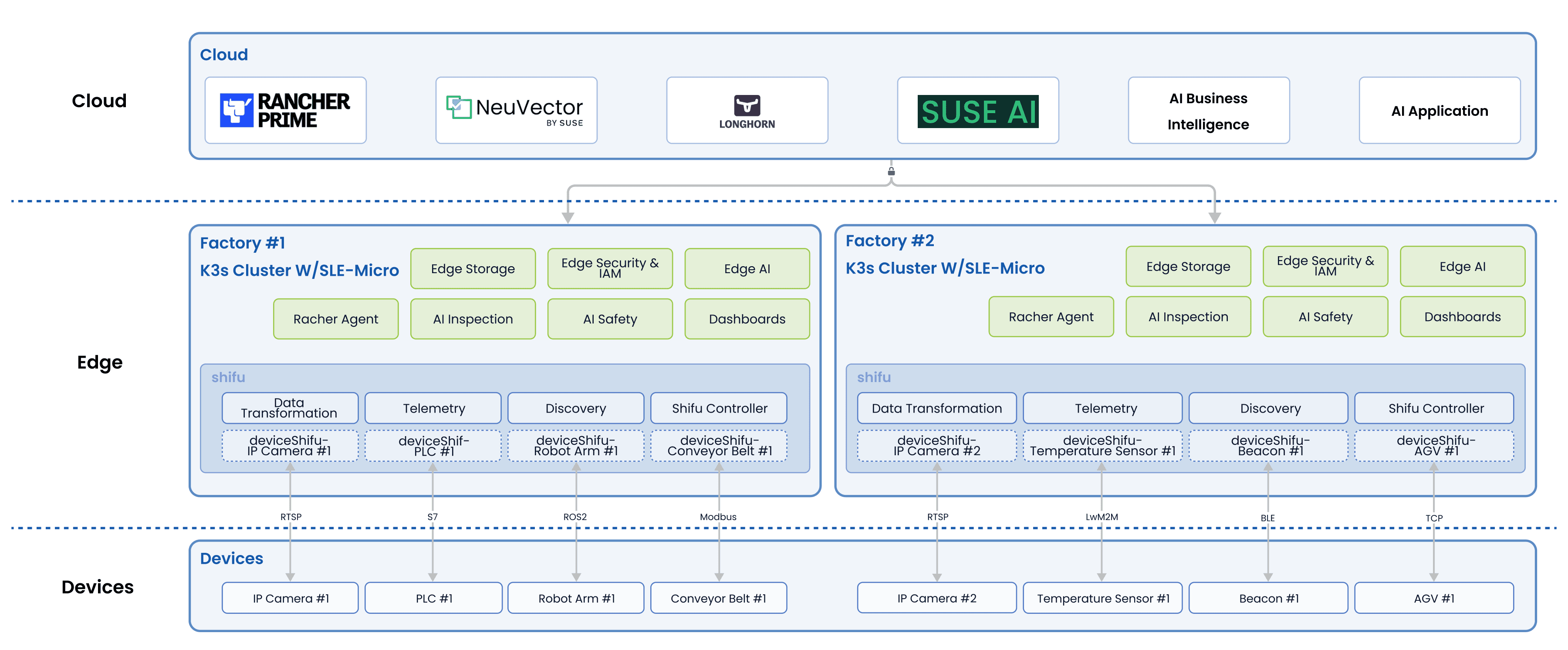Click Edge Security & IAM in Factory #2
This screenshot has width=1568, height=650.
coord(1325,266)
